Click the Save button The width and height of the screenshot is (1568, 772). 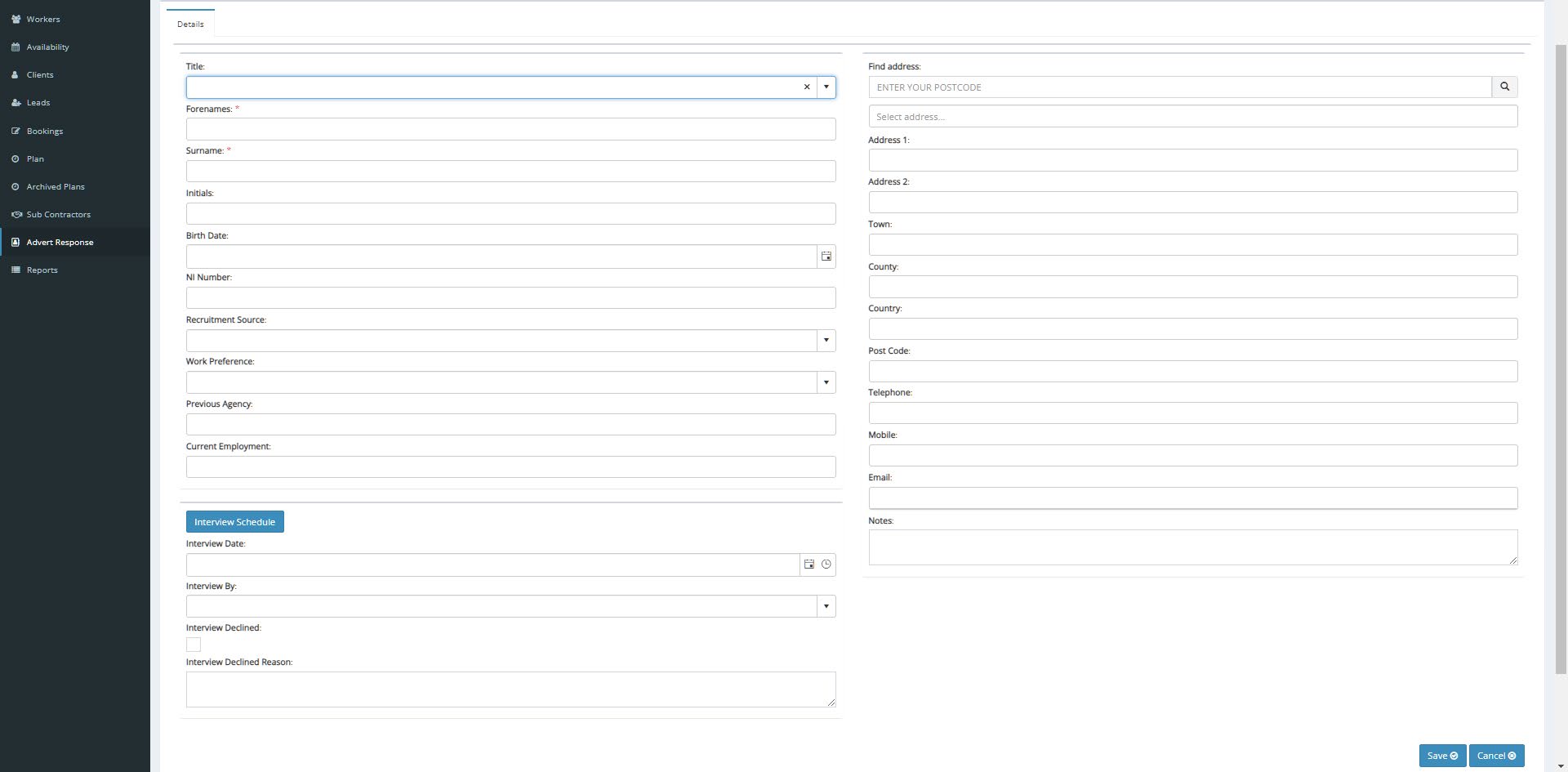pos(1441,756)
